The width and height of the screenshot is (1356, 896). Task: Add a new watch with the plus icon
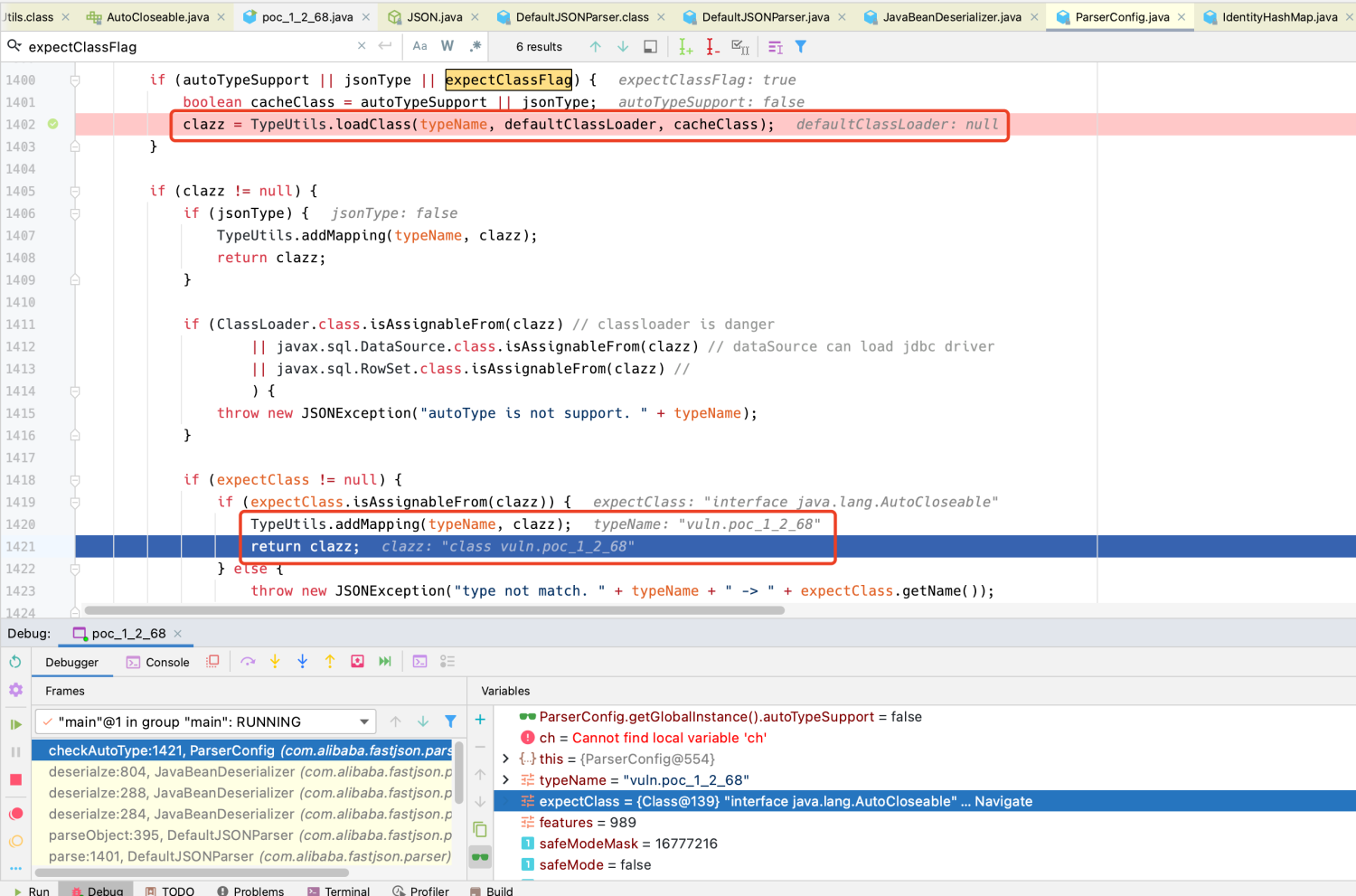coord(480,720)
